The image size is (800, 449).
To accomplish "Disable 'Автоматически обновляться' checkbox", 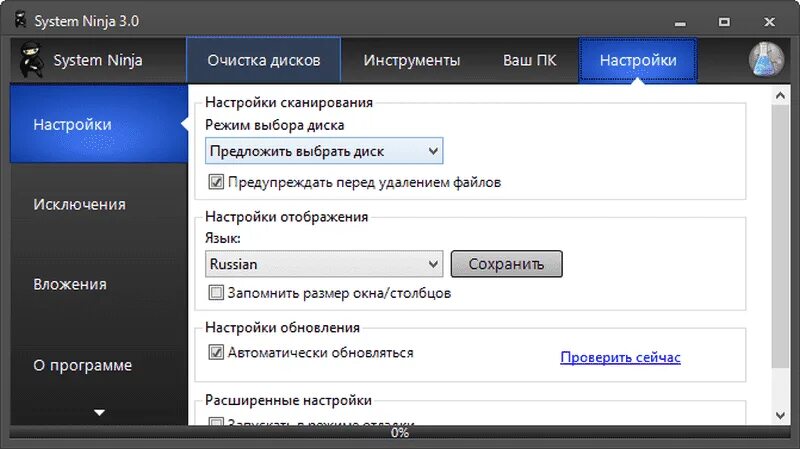I will coord(216,353).
